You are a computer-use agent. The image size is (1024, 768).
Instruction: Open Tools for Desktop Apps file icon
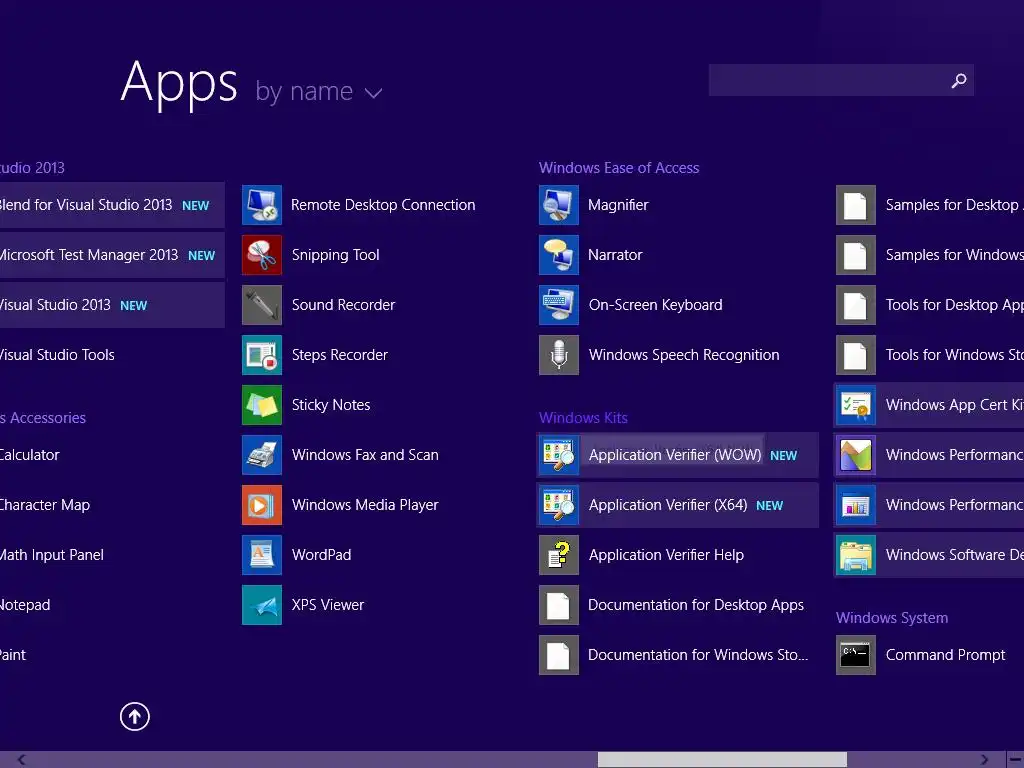coord(856,305)
